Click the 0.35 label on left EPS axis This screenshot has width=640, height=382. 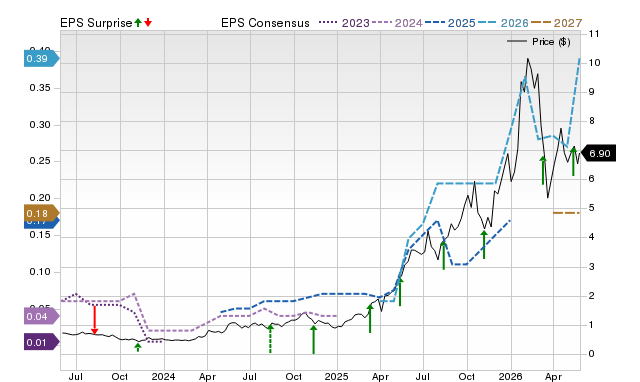click(x=40, y=88)
